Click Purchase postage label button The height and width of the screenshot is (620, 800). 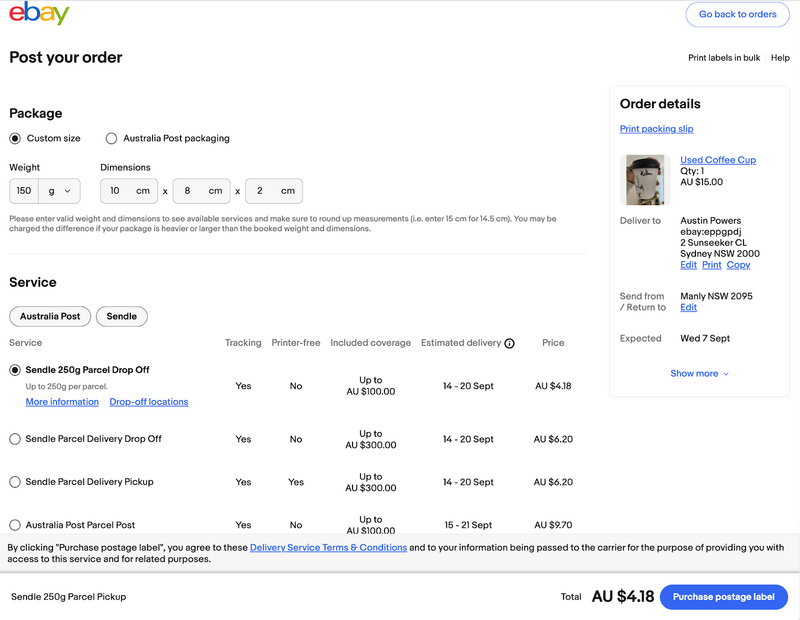[x=723, y=597]
